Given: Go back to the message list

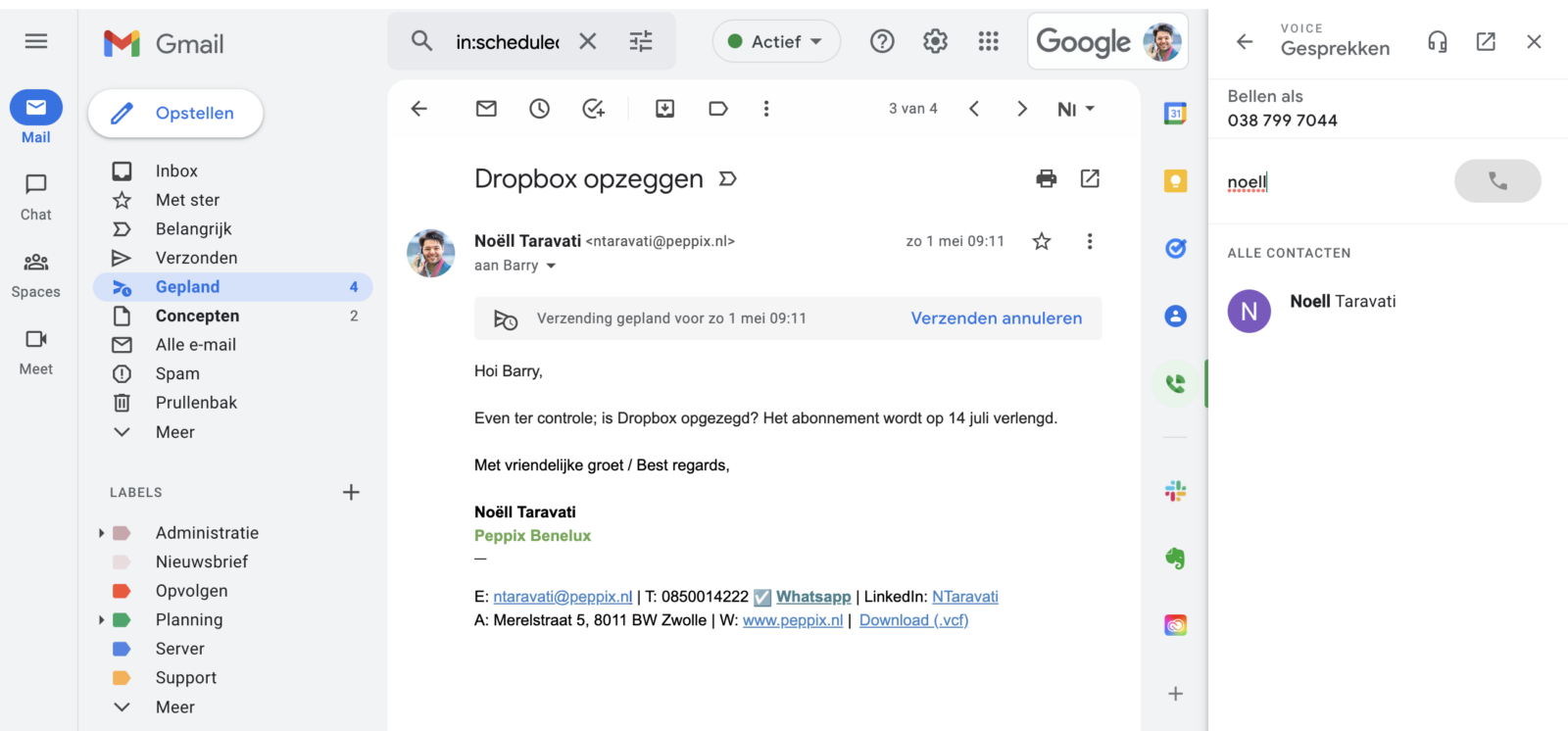Looking at the screenshot, I should coord(419,109).
